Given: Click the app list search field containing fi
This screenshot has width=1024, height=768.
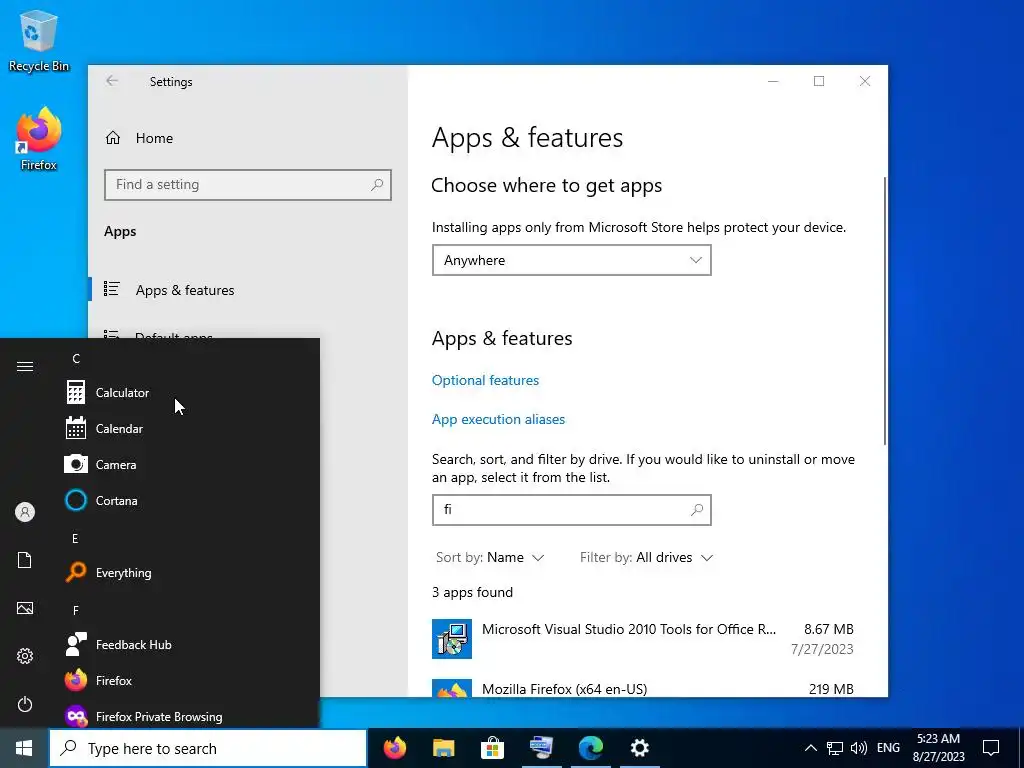Looking at the screenshot, I should (571, 509).
